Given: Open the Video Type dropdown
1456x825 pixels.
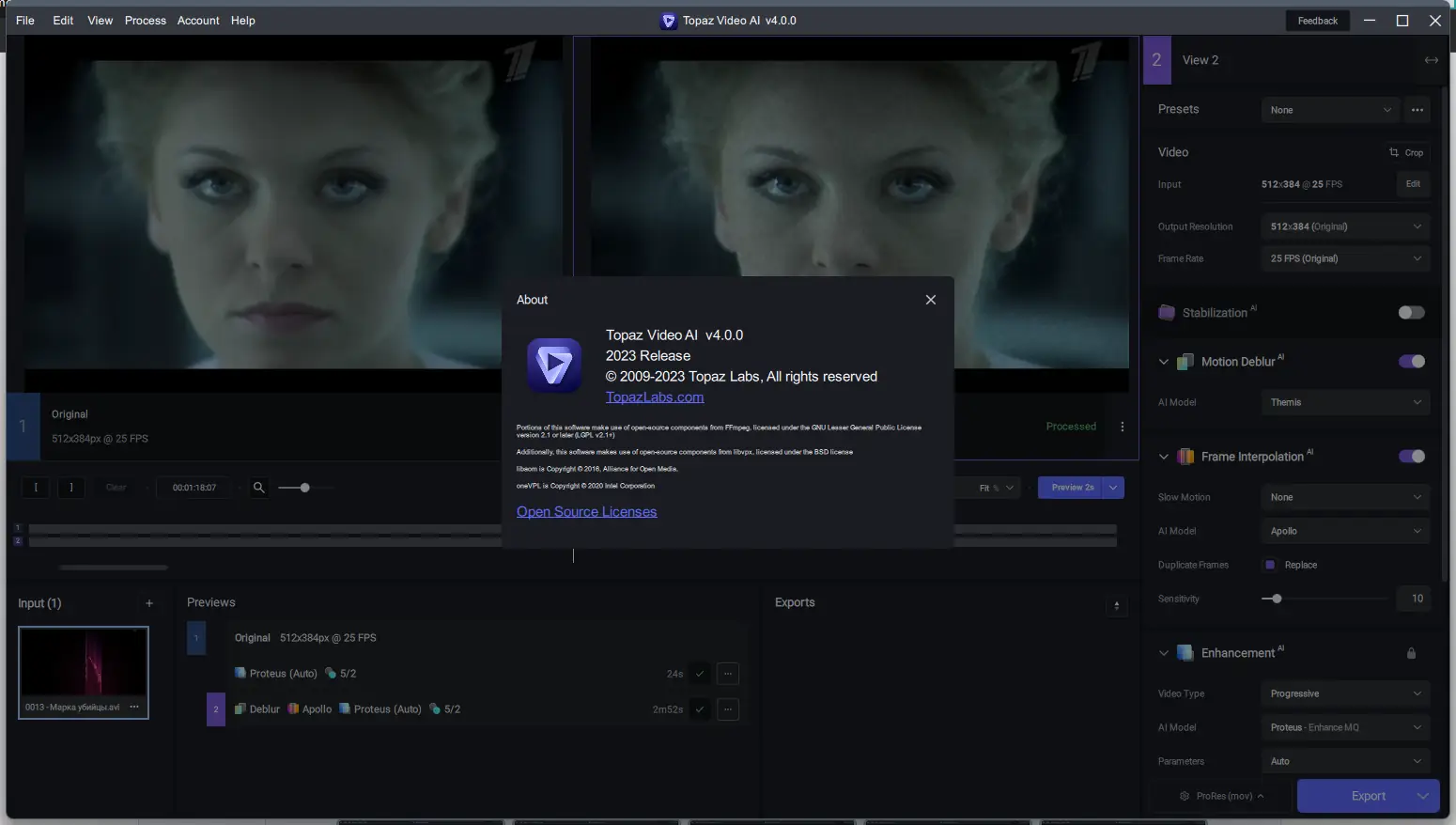Looking at the screenshot, I should (x=1345, y=693).
